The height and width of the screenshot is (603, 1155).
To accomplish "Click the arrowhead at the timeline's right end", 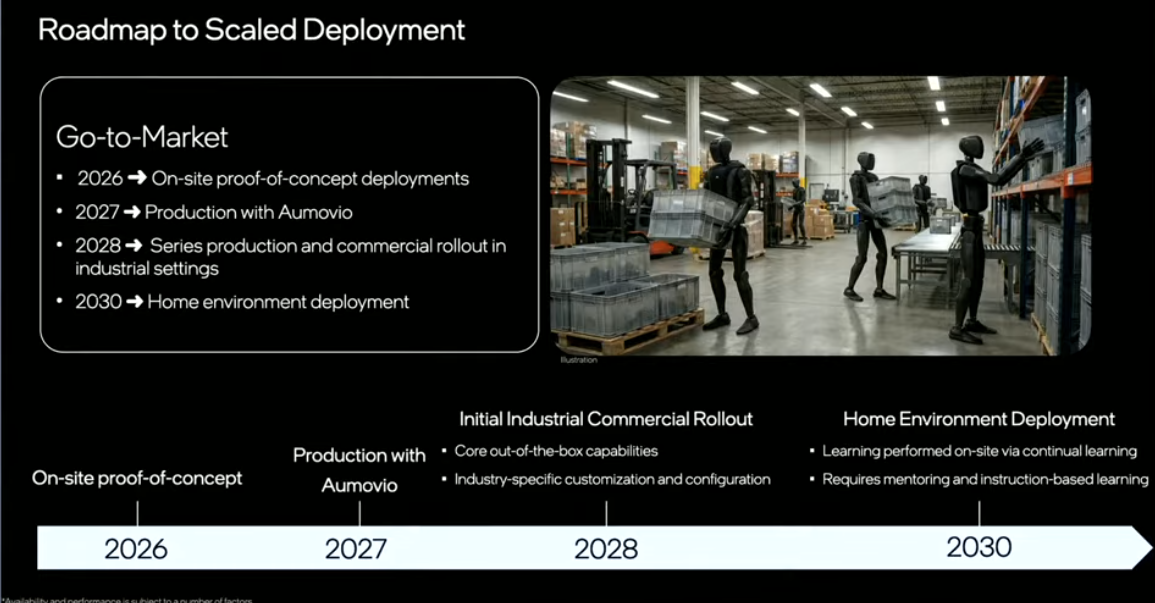I will pos(1140,547).
